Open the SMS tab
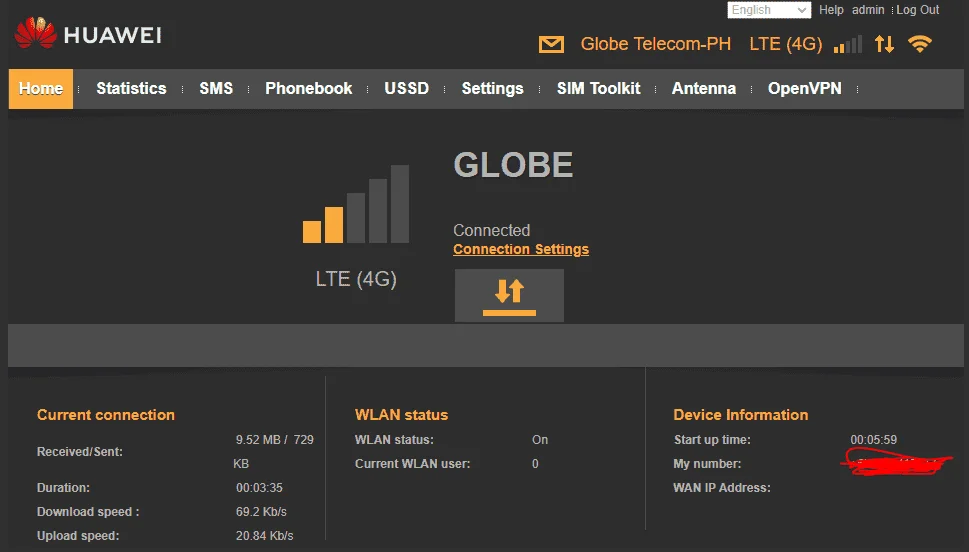The image size is (969, 552). [x=216, y=88]
